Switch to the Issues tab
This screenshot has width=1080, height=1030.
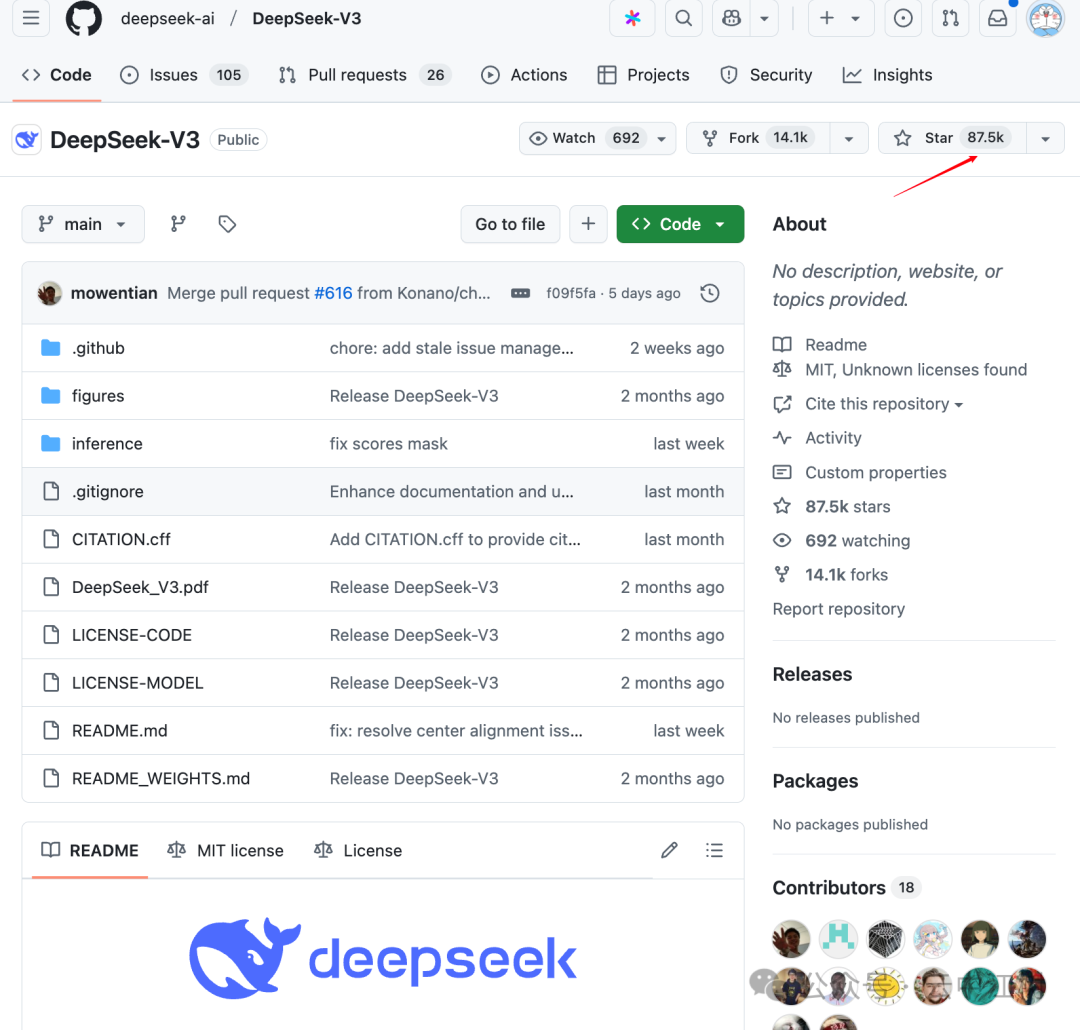coord(173,74)
